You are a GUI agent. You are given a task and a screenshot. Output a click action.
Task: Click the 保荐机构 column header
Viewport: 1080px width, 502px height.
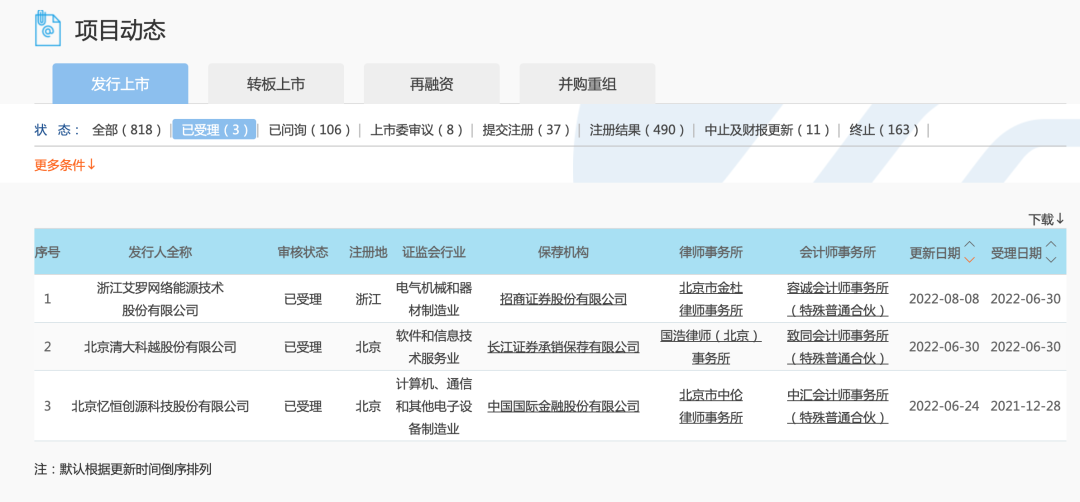tap(563, 252)
